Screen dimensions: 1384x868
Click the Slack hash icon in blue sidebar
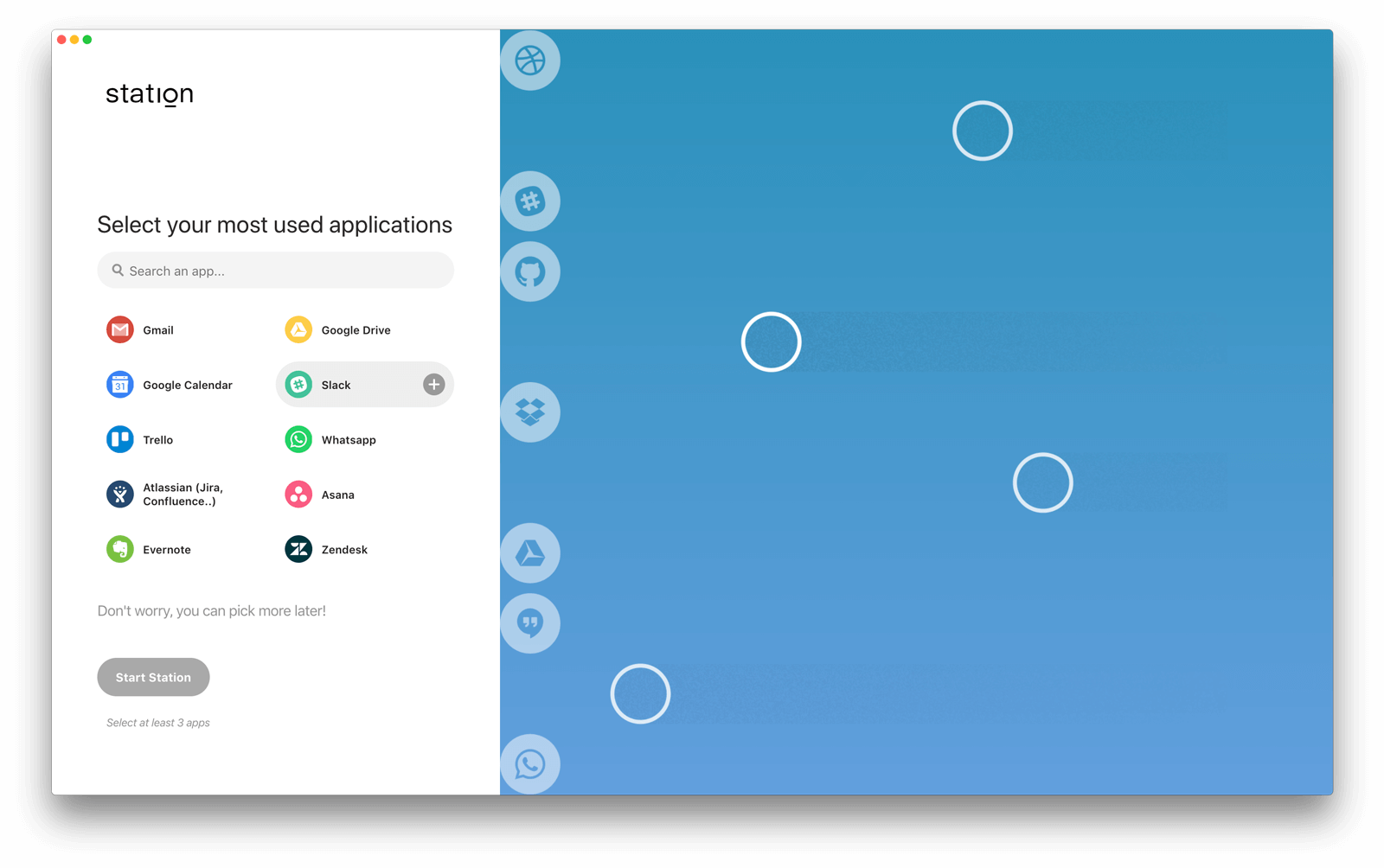click(530, 201)
